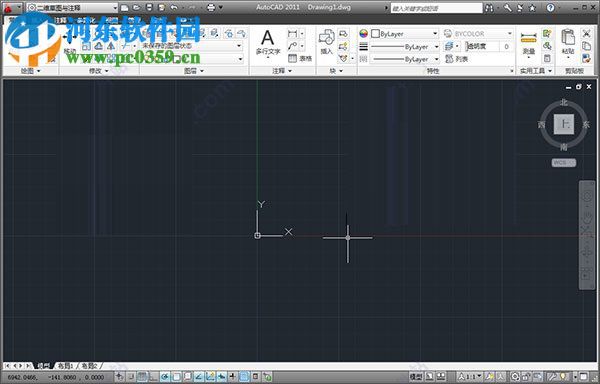Screen dimensions: 600x384
Task: Adjust the 透明度 transparency slider
Action: click(483, 46)
